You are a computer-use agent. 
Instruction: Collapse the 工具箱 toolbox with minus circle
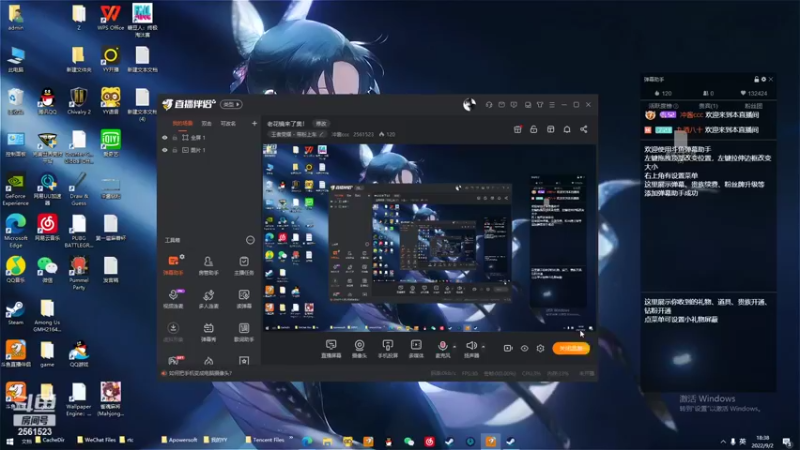(250, 240)
